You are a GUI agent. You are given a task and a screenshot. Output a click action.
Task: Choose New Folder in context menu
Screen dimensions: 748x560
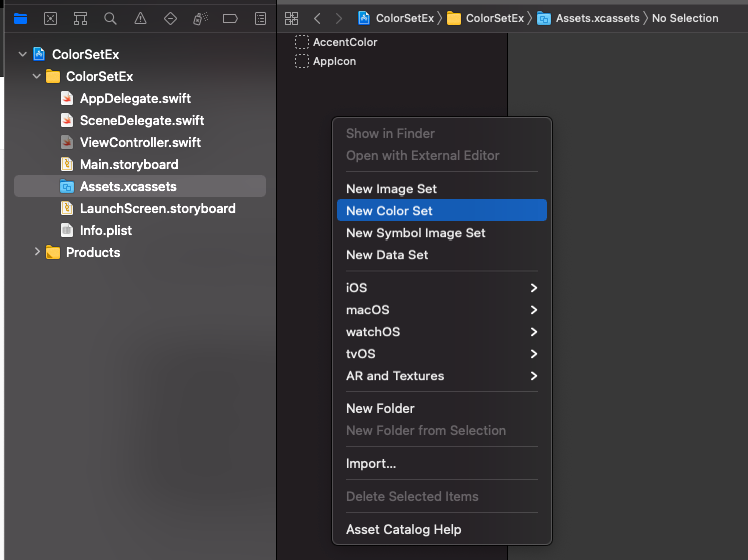[x=442, y=408]
